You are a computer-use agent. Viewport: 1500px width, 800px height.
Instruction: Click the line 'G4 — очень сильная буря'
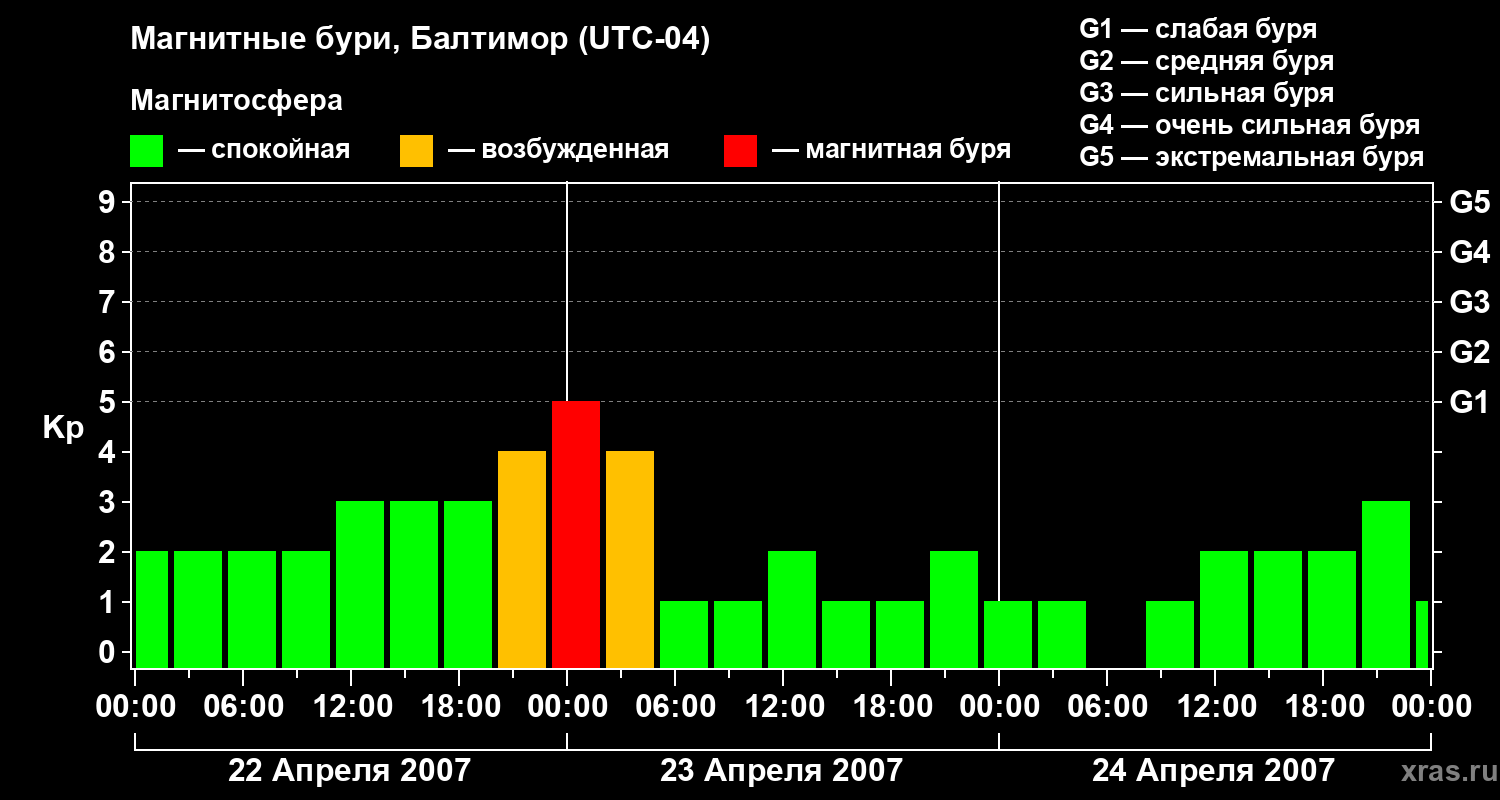coord(1250,125)
